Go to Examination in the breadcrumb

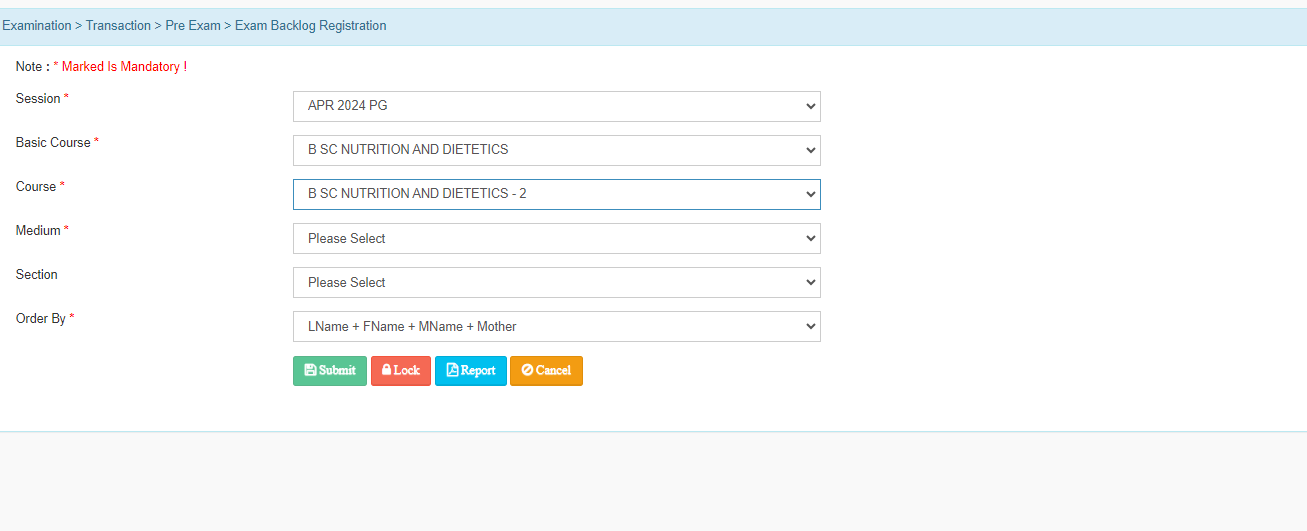37,26
